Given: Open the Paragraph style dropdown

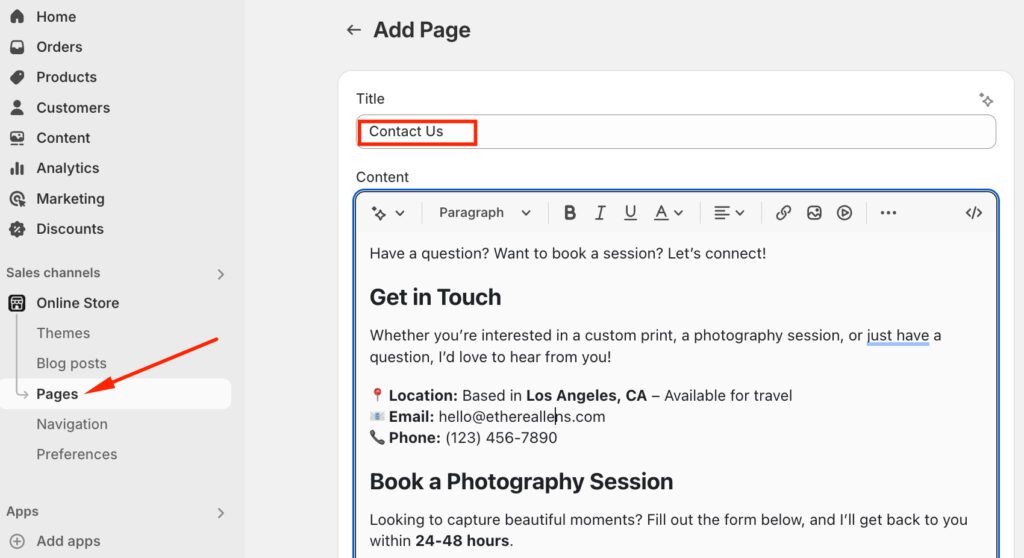Looking at the screenshot, I should [485, 213].
